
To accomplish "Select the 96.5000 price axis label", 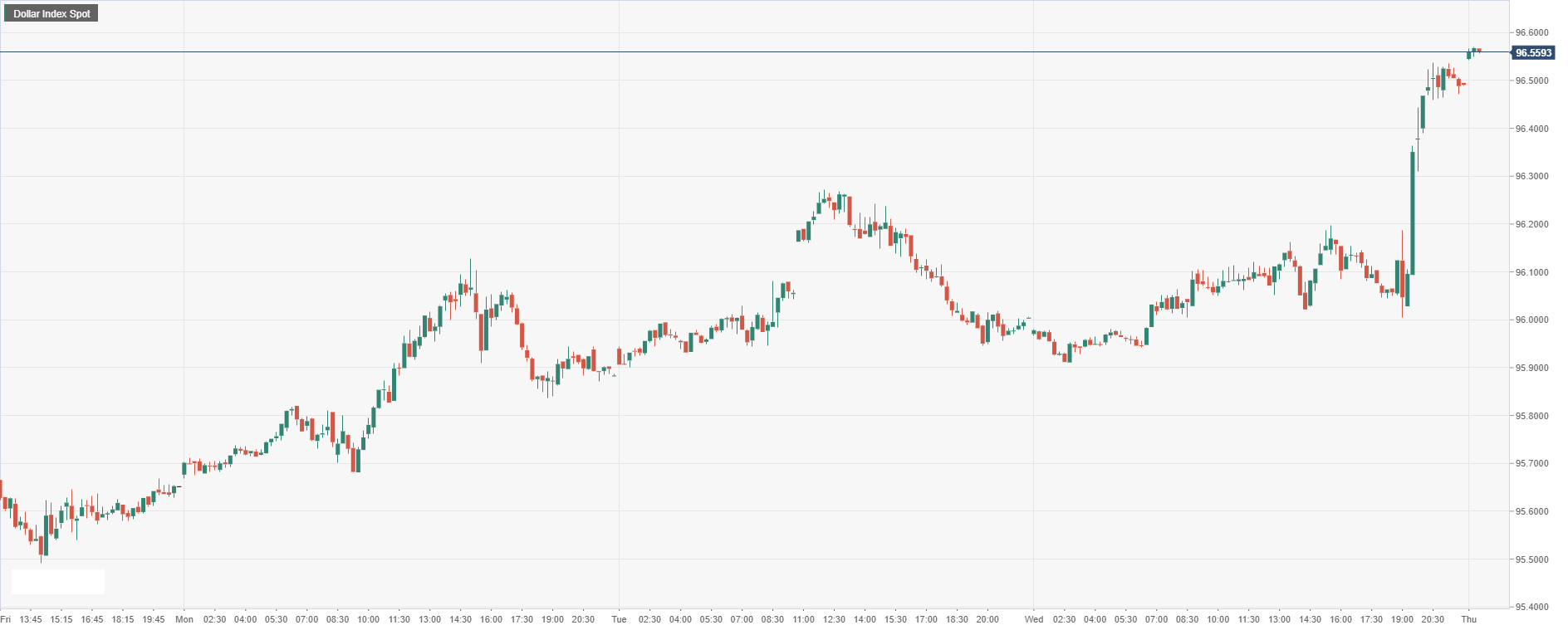I will tap(1531, 81).
